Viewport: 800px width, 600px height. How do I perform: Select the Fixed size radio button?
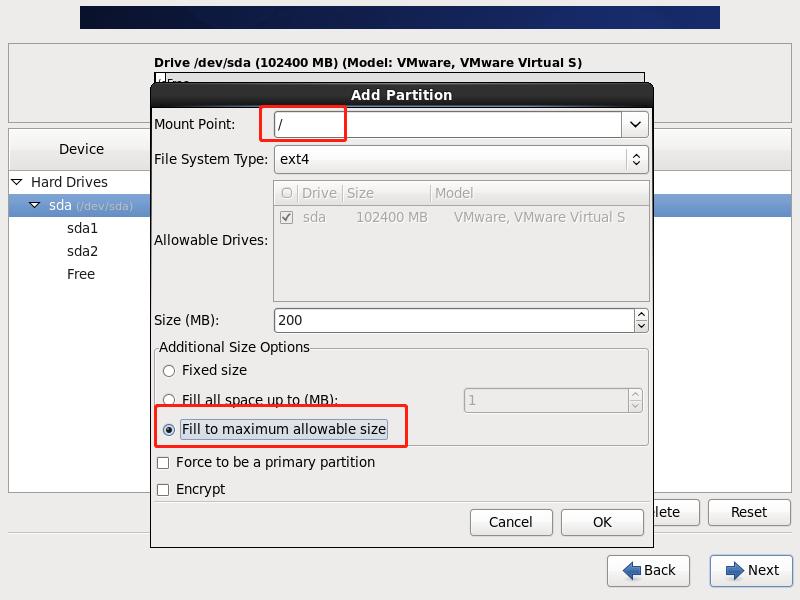[169, 371]
